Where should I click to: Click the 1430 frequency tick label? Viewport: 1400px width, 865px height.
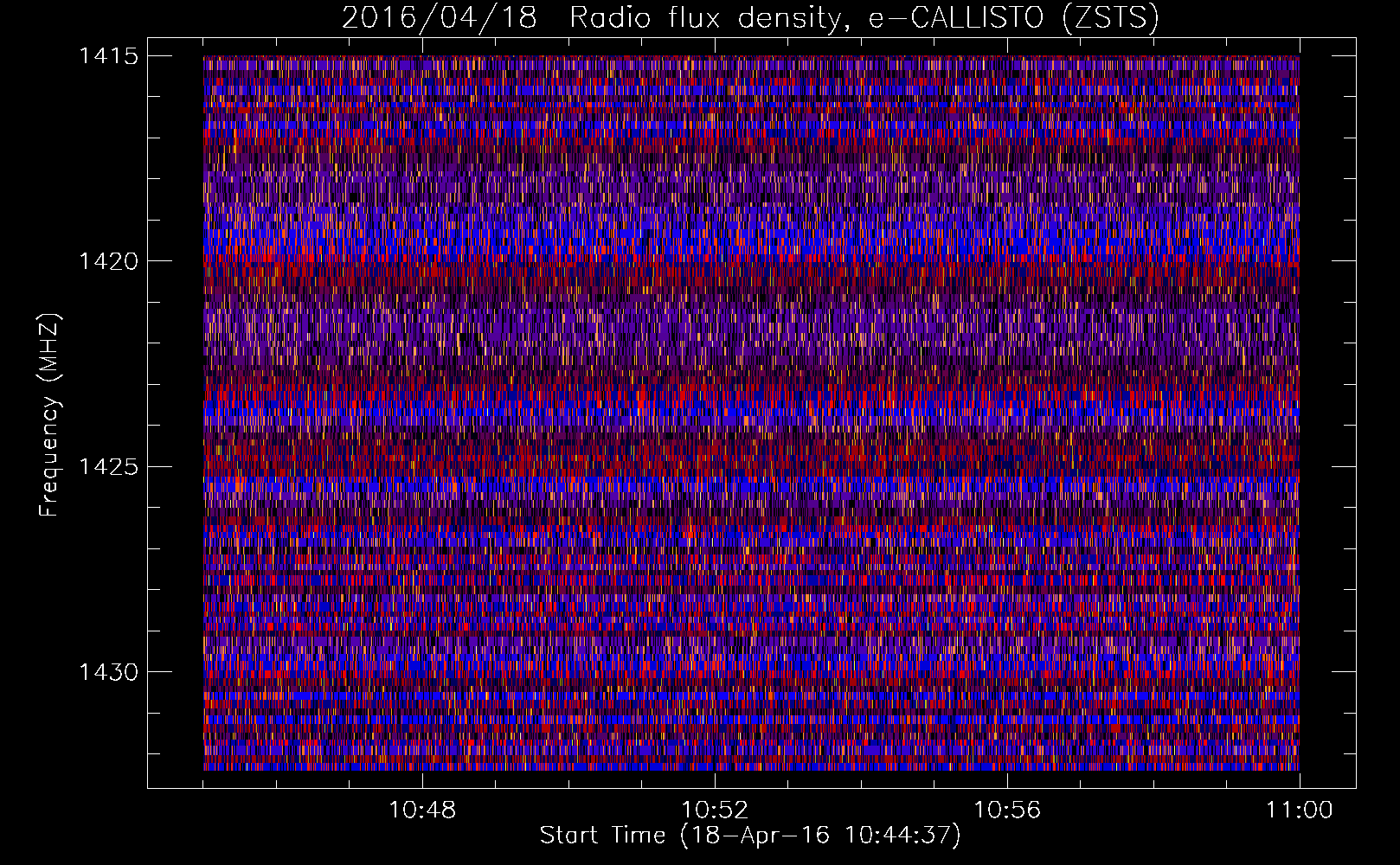pyautogui.click(x=108, y=672)
